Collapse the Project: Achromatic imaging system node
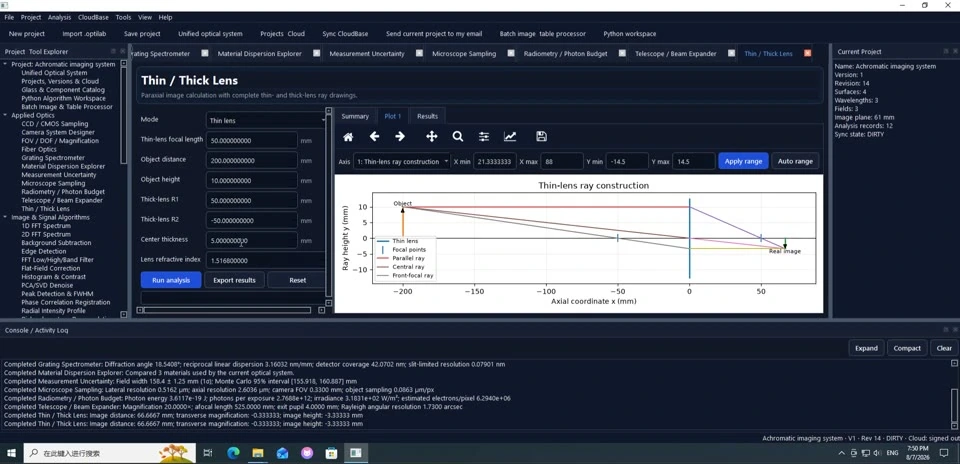Screen dimensions: 960x464 coord(6,64)
